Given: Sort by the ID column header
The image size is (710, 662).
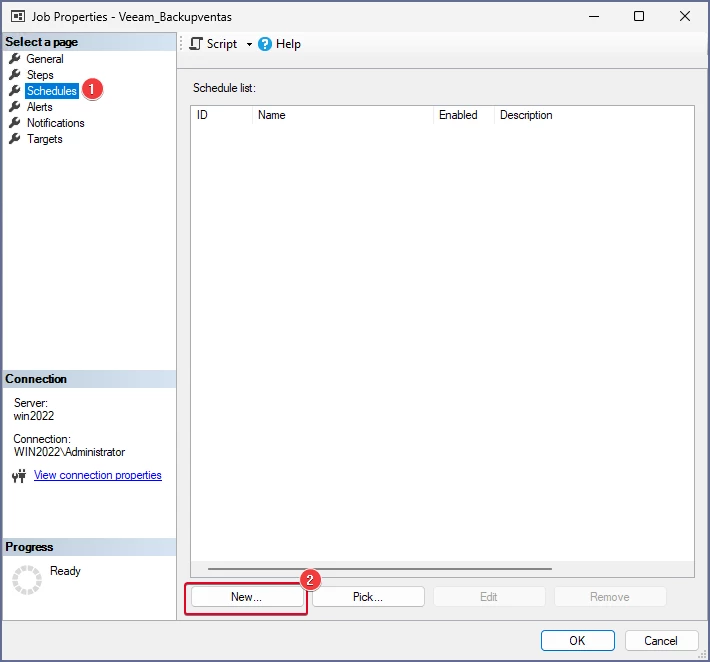Looking at the screenshot, I should (221, 115).
